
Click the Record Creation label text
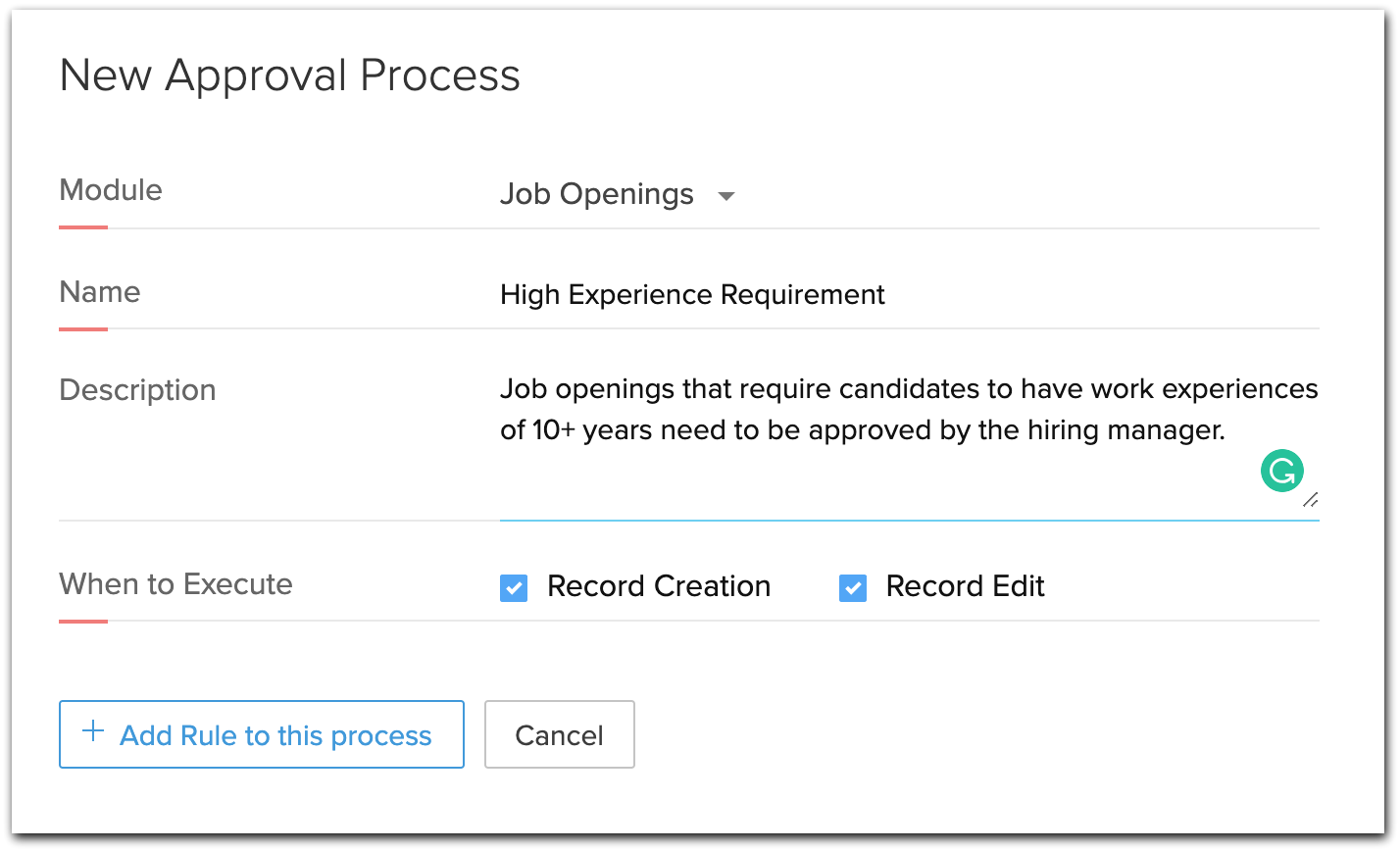point(659,586)
